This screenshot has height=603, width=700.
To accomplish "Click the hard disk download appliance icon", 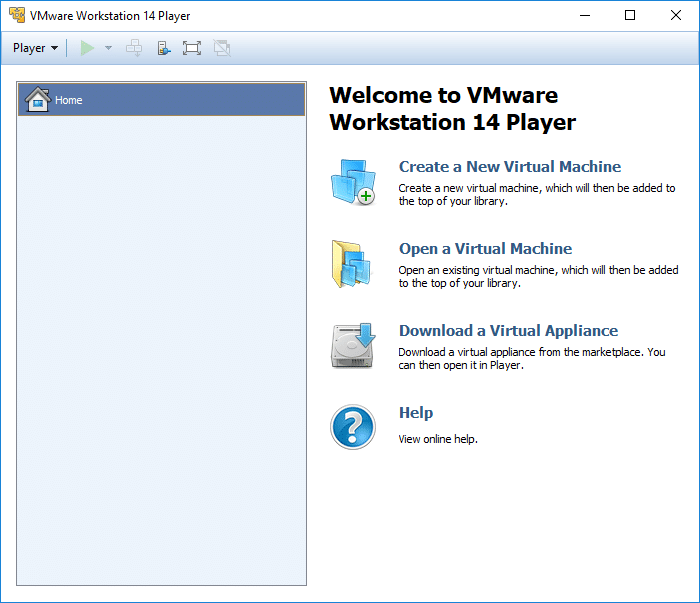I will (x=353, y=346).
